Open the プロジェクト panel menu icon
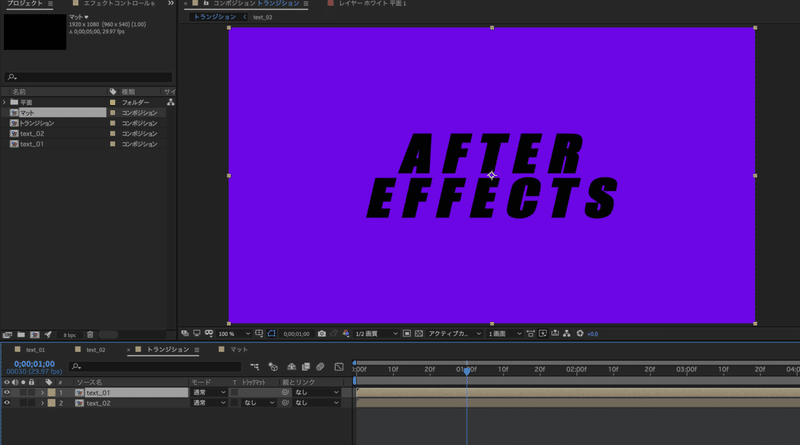800x445 pixels. (x=50, y=4)
